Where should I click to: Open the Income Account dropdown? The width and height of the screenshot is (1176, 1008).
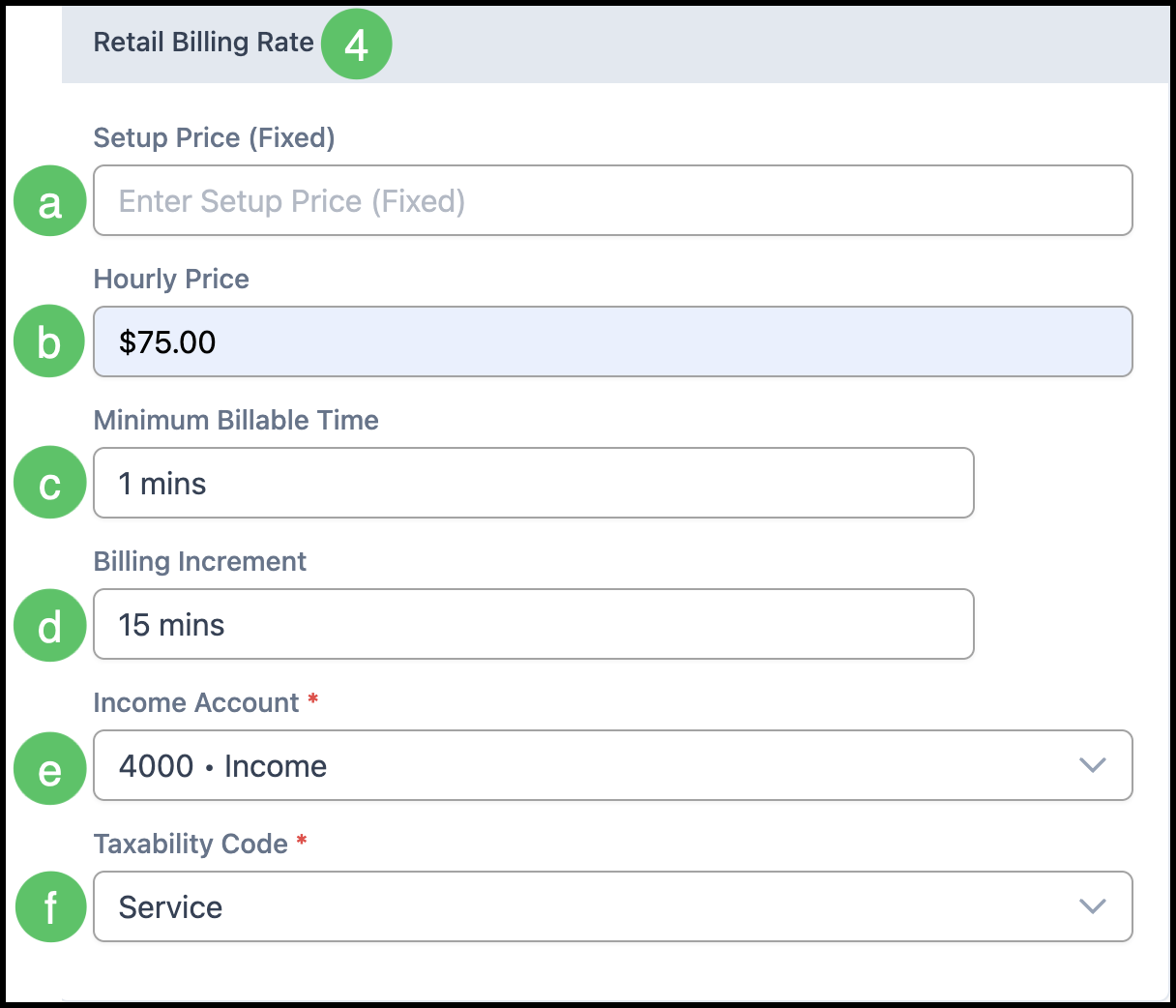pyautogui.click(x=612, y=765)
